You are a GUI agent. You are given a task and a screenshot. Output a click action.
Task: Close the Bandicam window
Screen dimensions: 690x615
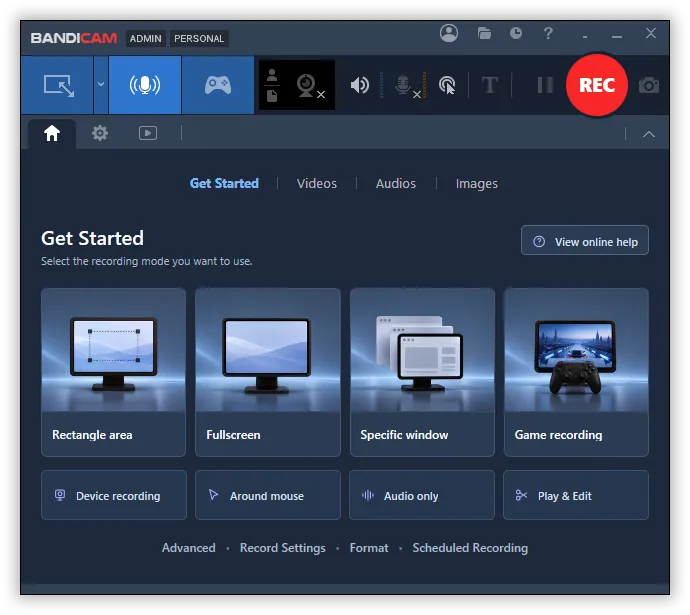tap(651, 33)
